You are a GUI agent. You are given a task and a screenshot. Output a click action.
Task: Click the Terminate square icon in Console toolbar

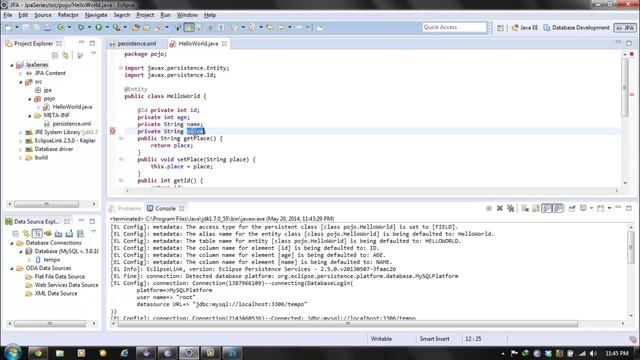489,209
